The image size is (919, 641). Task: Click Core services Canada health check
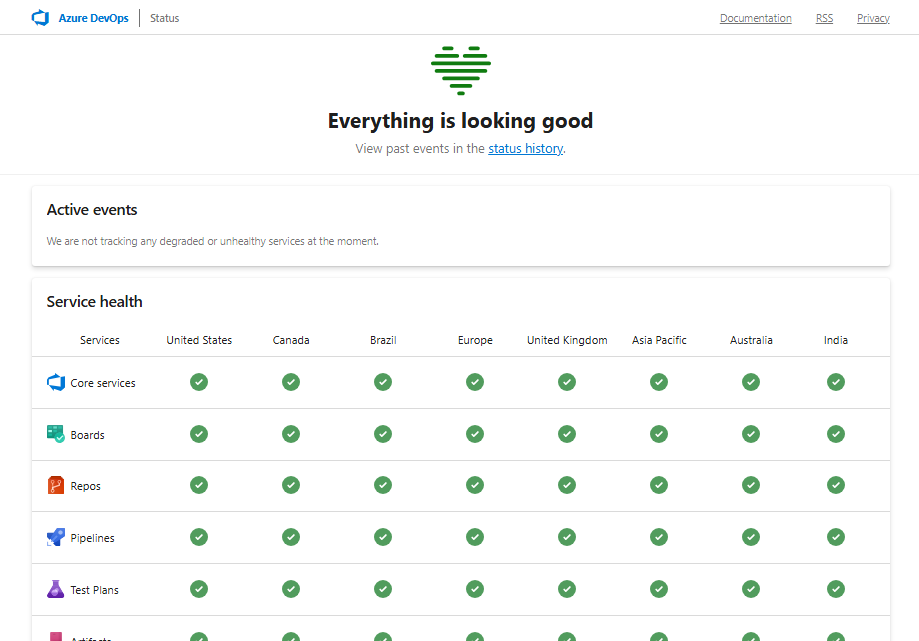pos(291,382)
